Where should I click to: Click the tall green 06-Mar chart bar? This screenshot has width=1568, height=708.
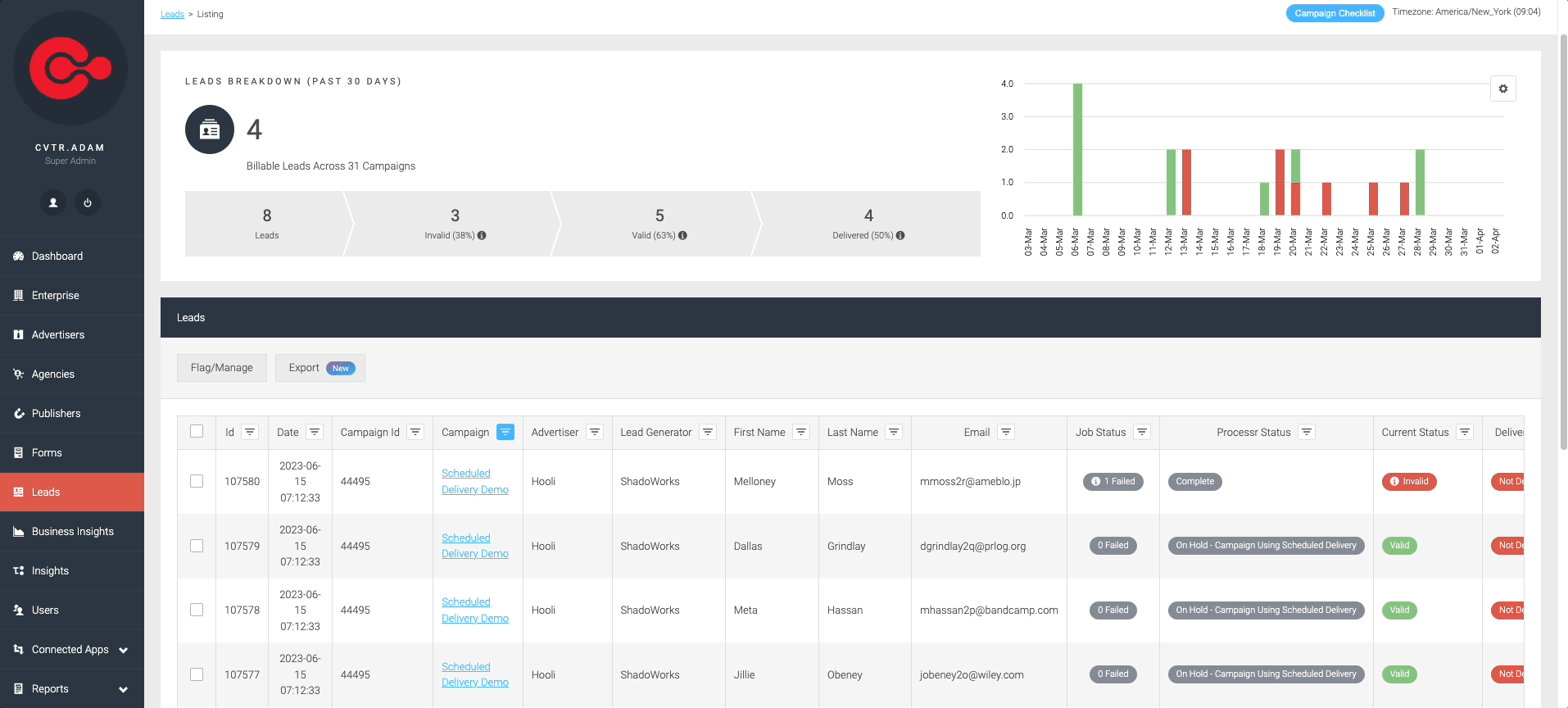(1077, 149)
